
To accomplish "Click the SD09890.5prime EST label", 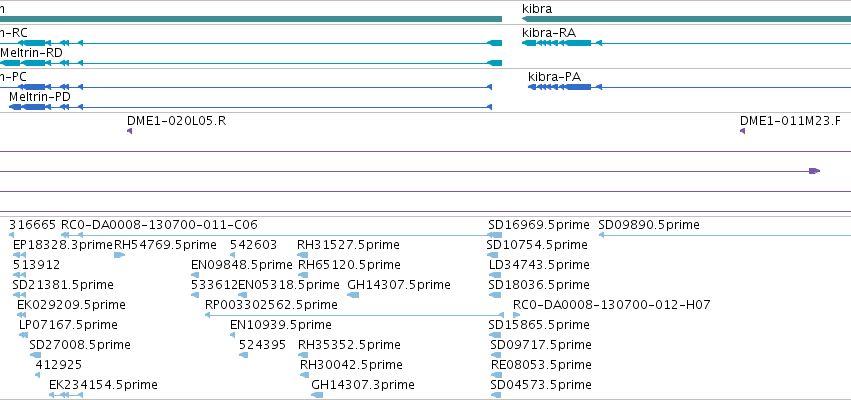I will pos(649,225).
